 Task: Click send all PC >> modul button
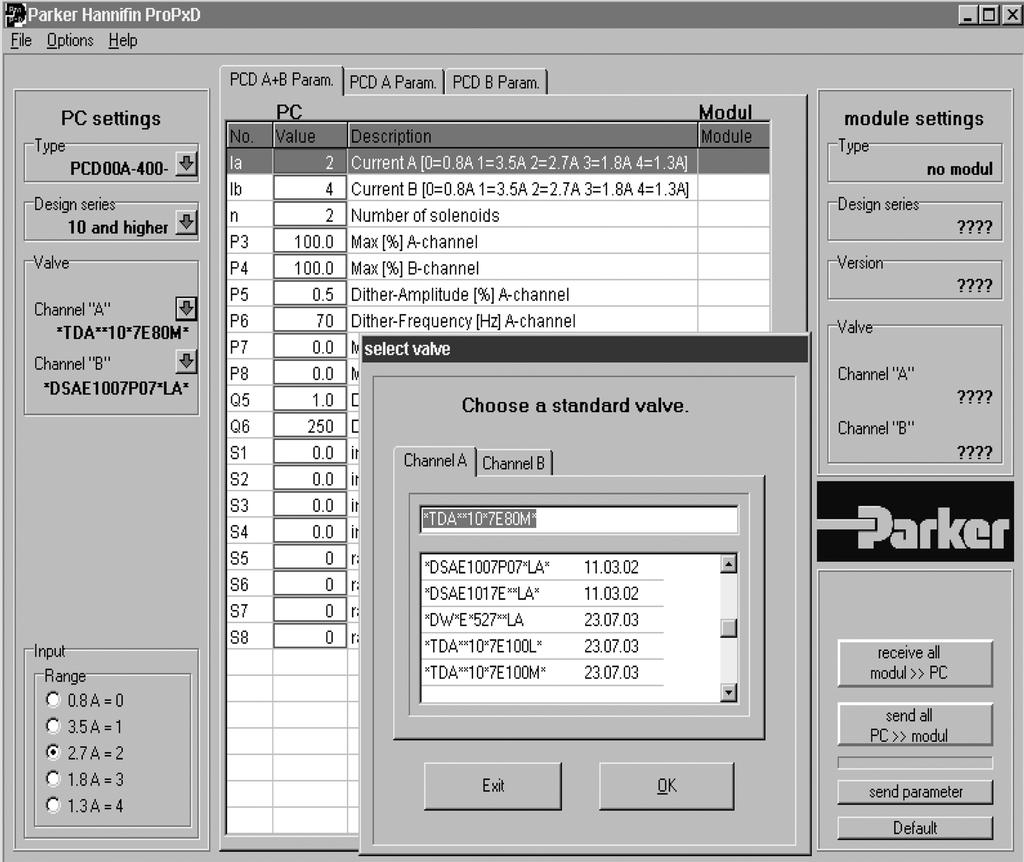915,725
